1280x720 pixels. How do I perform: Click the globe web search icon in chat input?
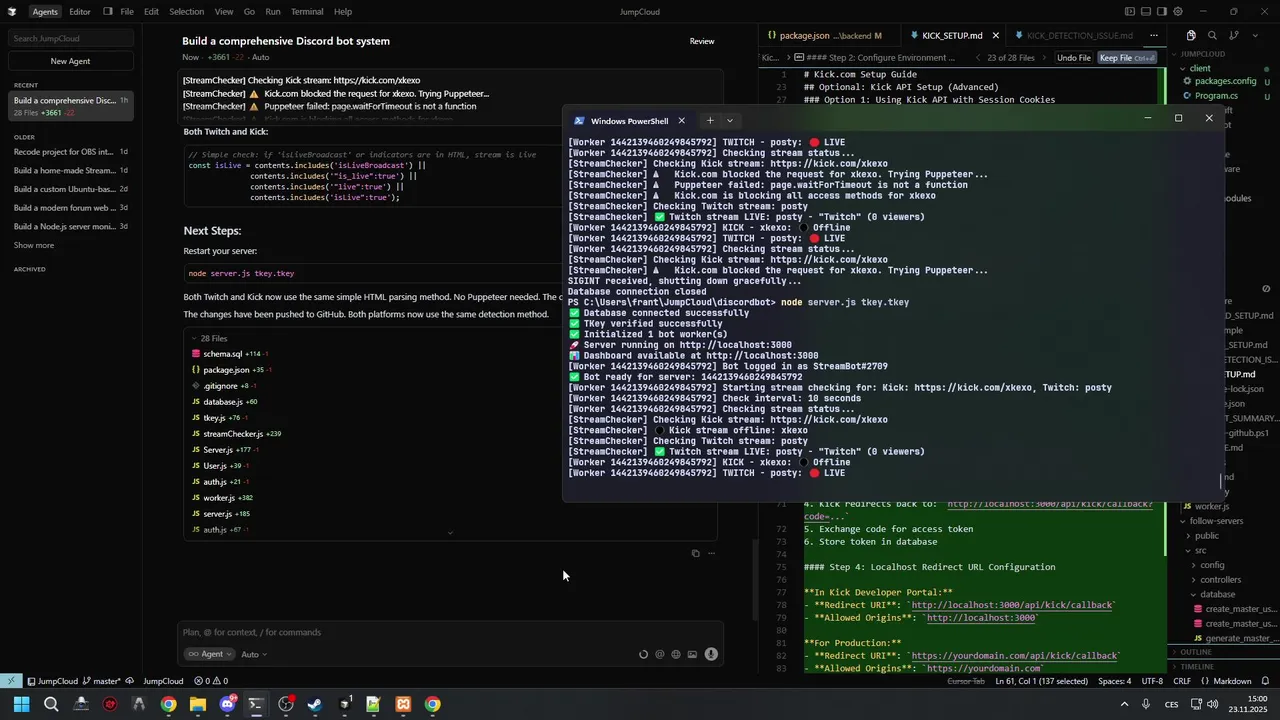tap(676, 654)
